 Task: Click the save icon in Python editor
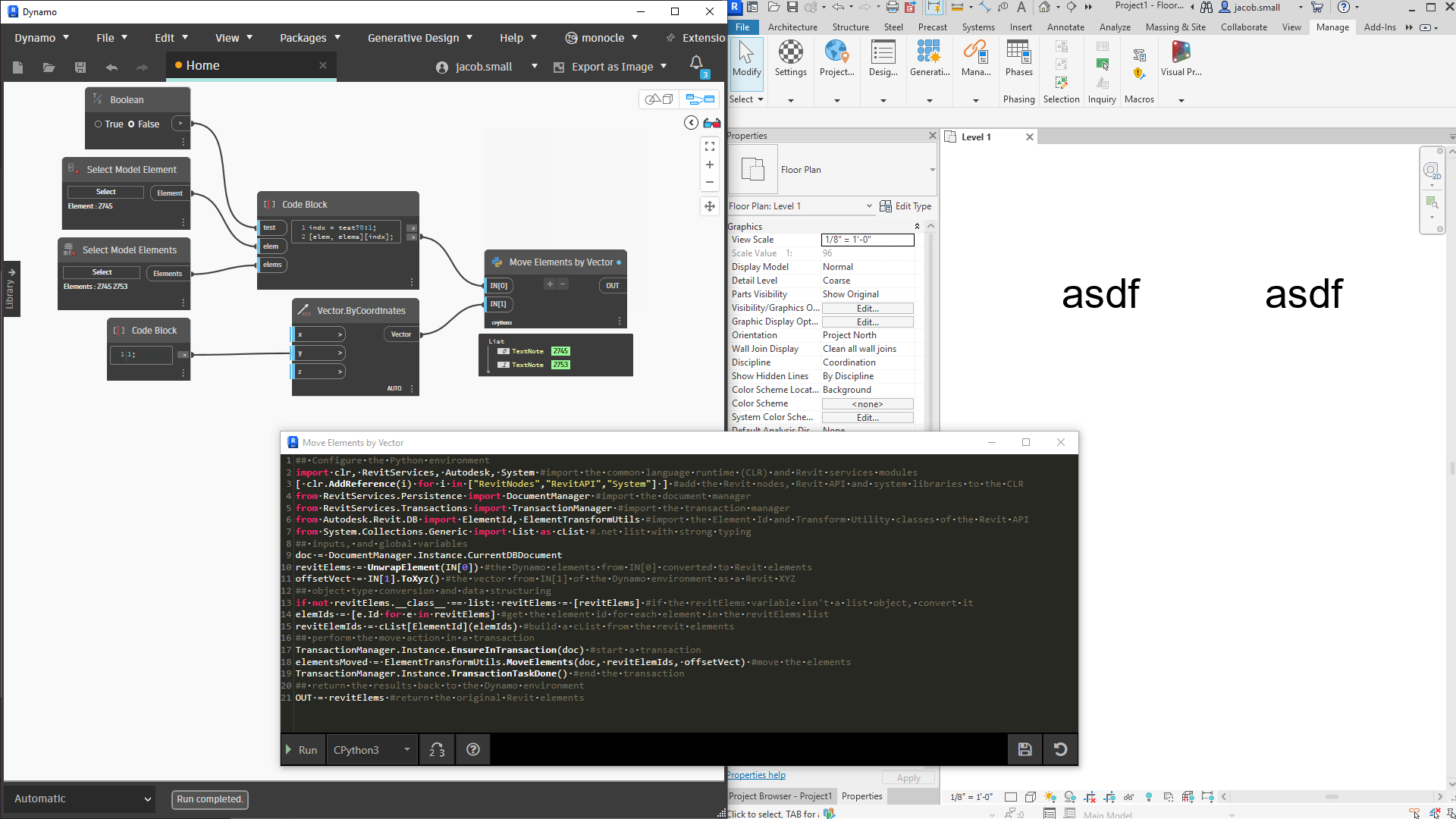click(x=1025, y=749)
